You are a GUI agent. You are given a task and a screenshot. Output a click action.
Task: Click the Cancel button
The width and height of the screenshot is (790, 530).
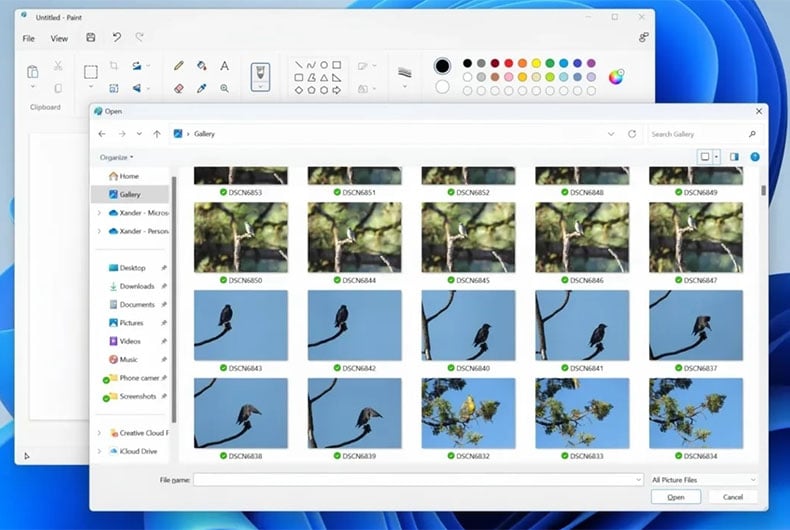point(733,497)
